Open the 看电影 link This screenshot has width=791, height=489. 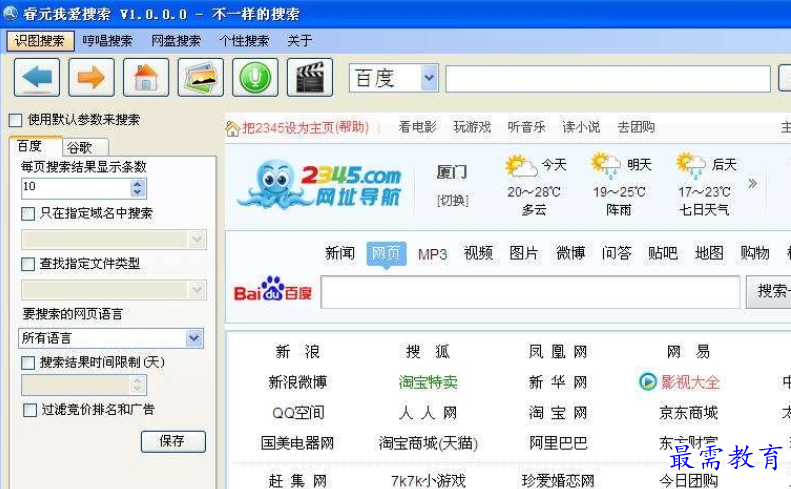[x=418, y=127]
